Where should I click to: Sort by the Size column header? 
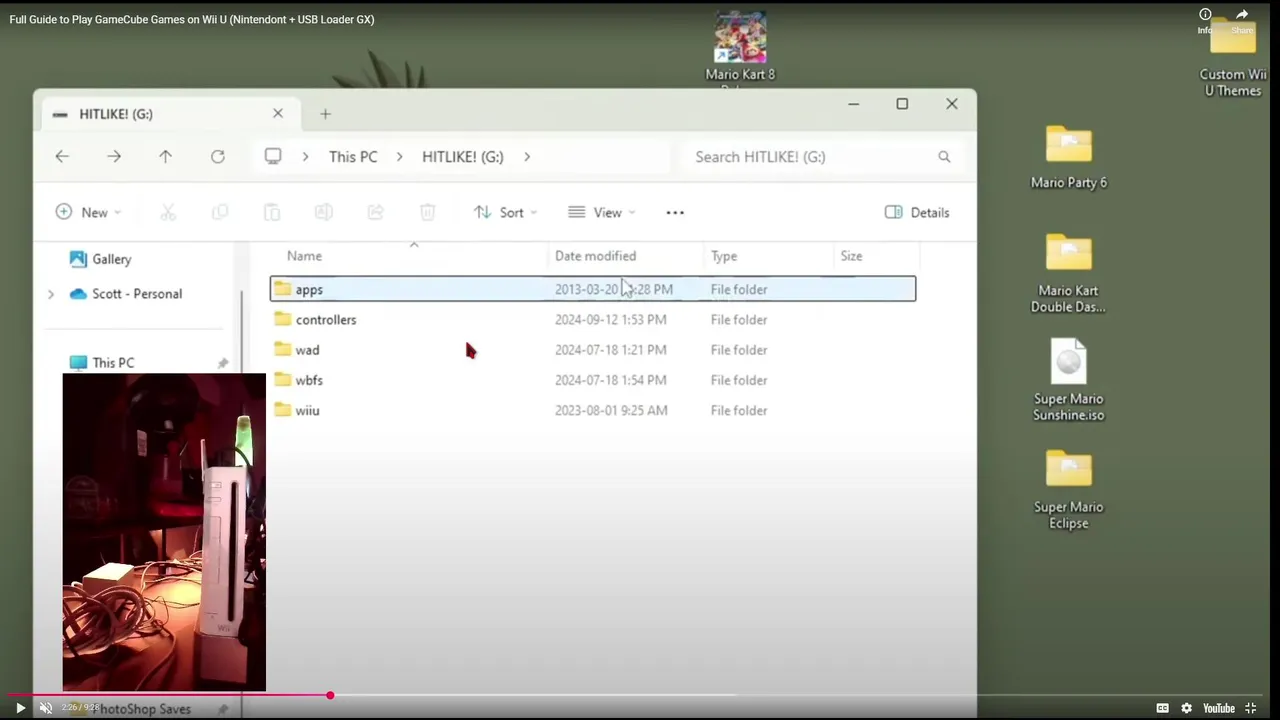875,256
